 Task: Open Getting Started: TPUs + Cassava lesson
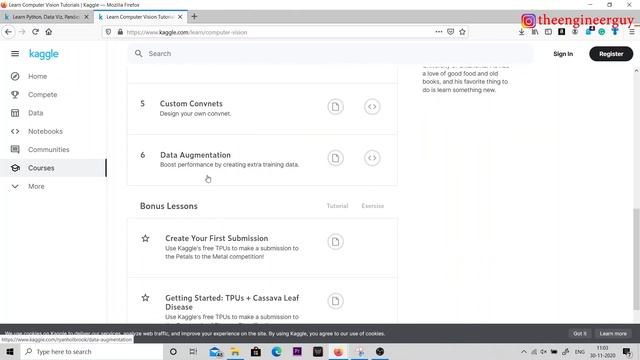232,302
